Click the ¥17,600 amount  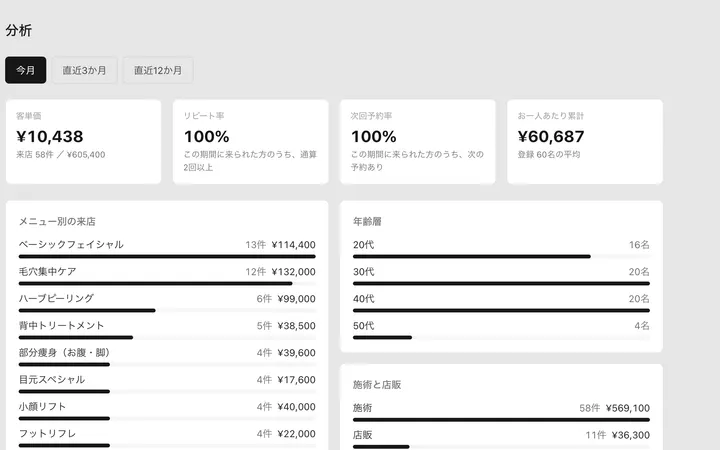(x=297, y=380)
